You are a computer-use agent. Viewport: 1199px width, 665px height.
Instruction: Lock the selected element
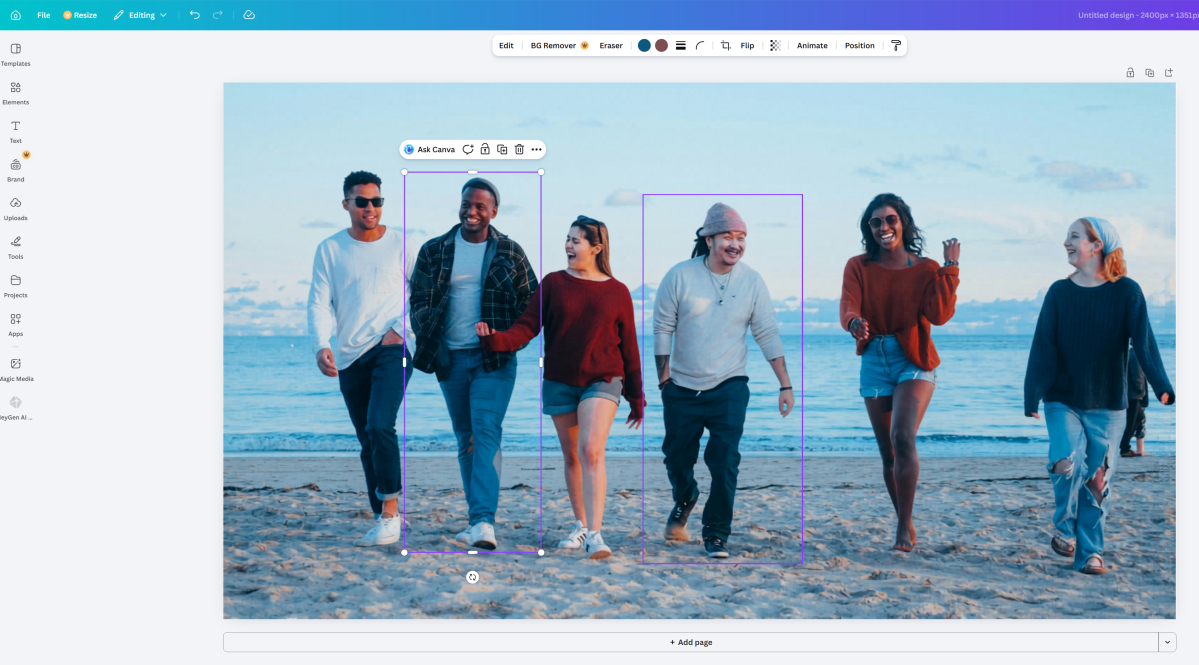485,149
